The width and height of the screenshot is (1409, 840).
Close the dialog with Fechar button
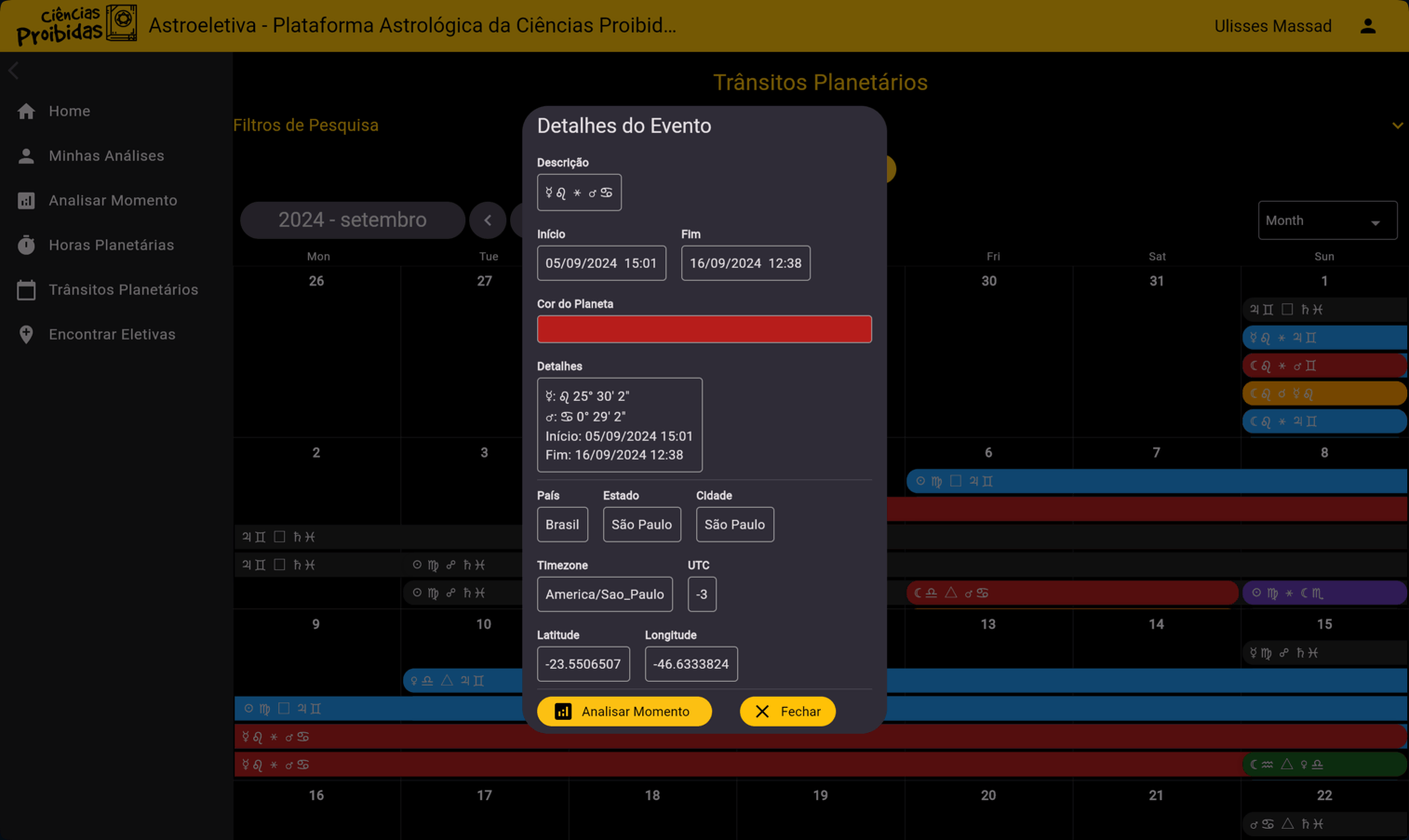(x=787, y=712)
